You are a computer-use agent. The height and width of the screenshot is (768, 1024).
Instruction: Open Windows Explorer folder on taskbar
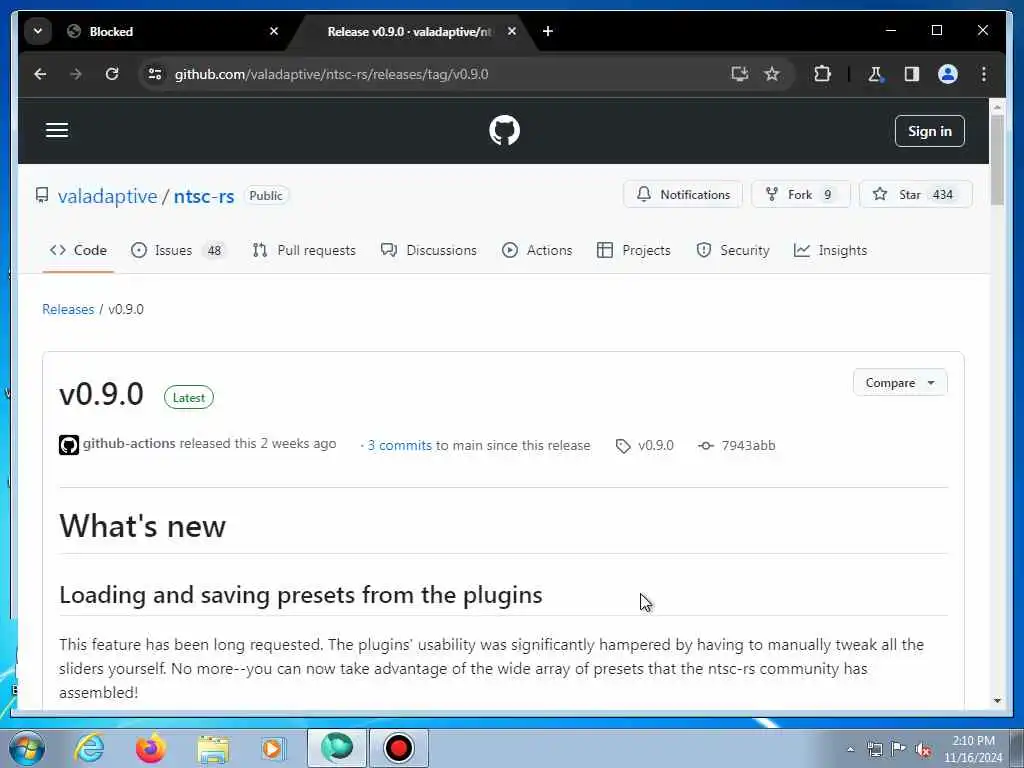point(213,749)
